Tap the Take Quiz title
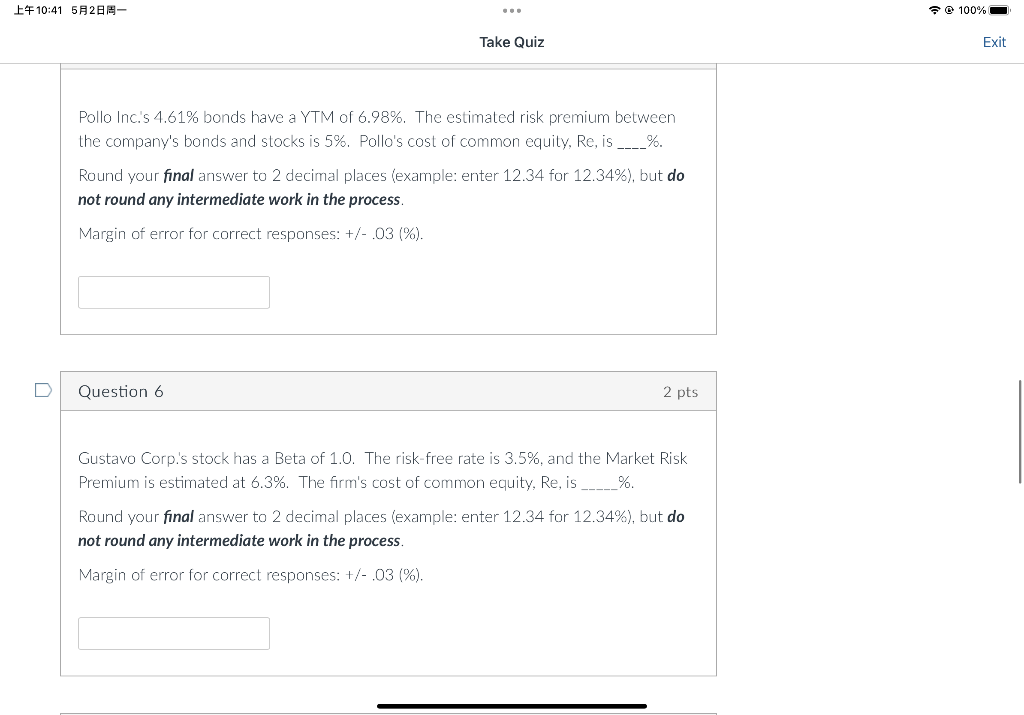 [512, 42]
